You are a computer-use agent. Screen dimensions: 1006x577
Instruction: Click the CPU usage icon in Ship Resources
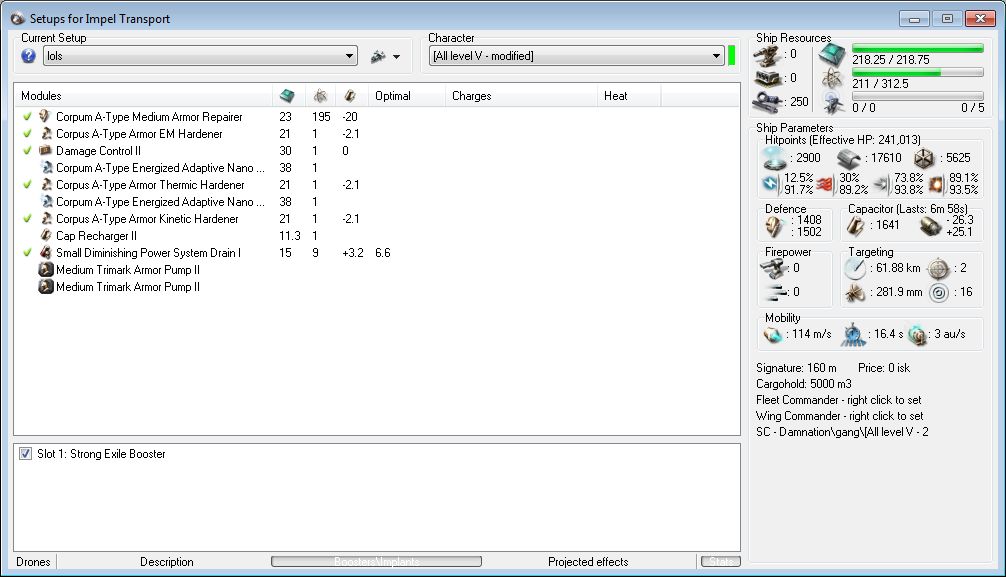pos(832,55)
